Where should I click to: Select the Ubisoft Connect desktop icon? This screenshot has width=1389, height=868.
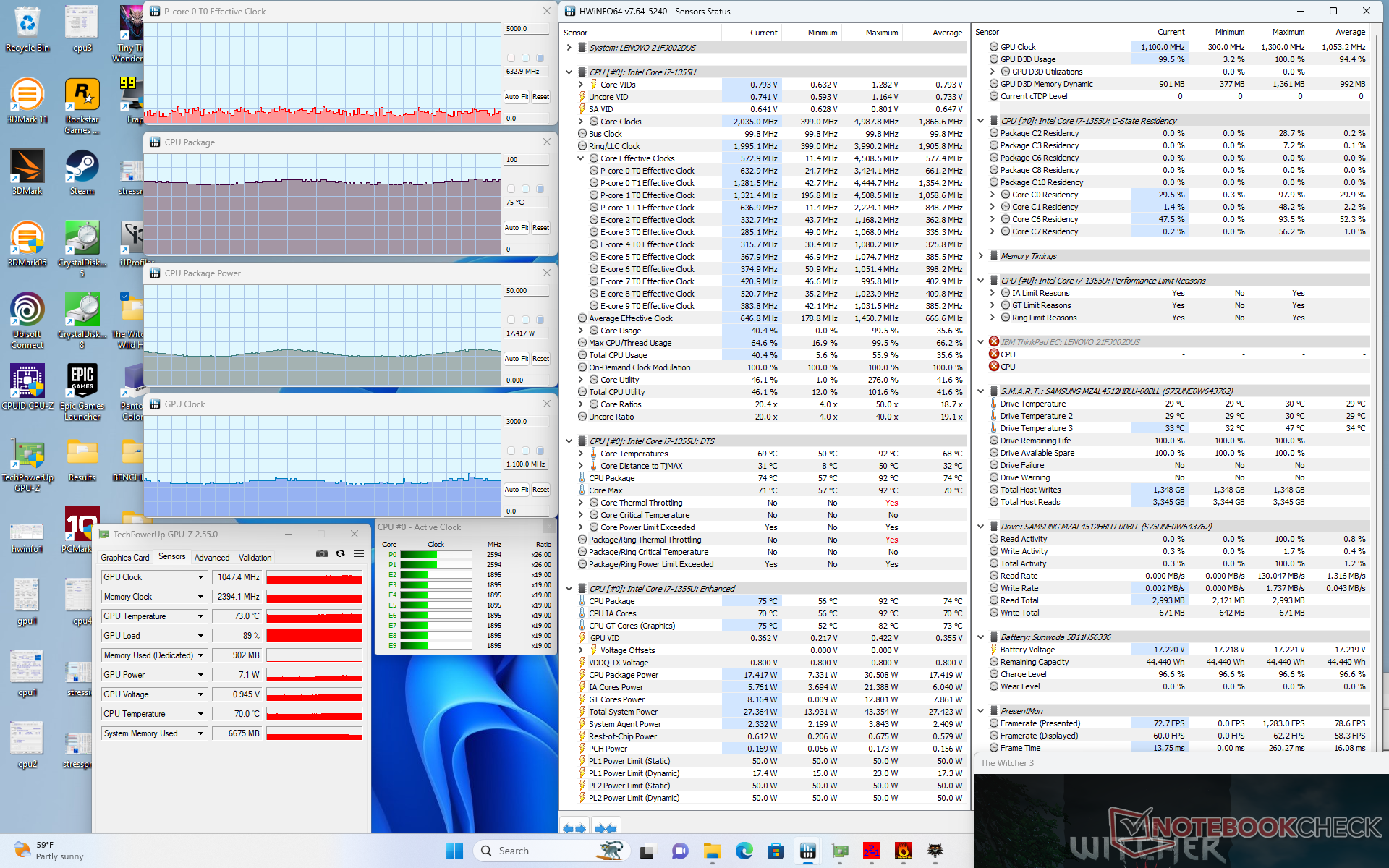(x=27, y=320)
